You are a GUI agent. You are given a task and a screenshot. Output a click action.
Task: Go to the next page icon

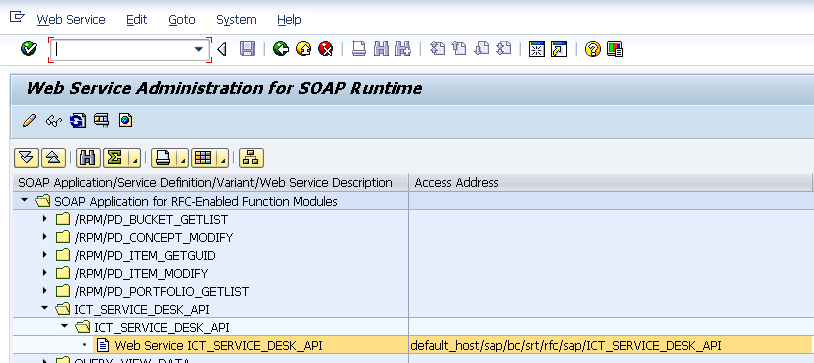point(482,49)
